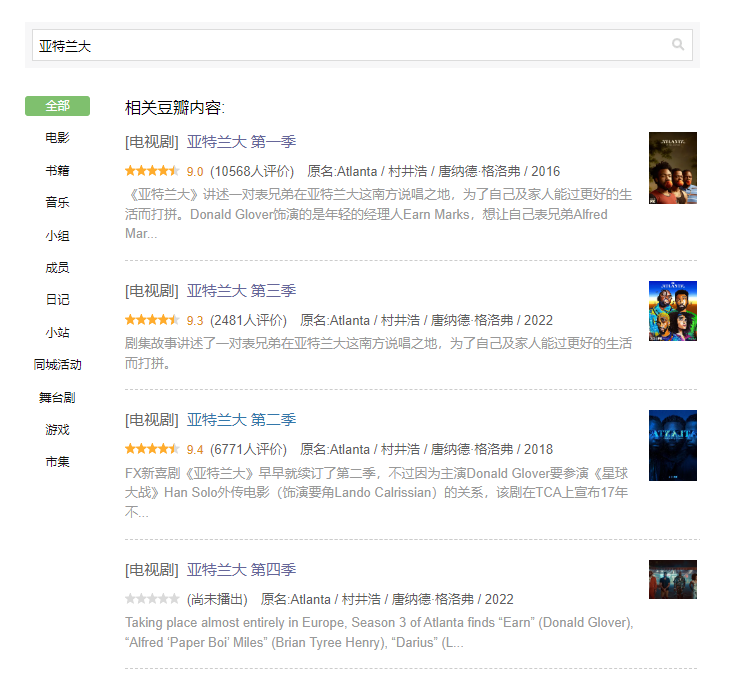Click the description starting FX新喜剧
Screen dimensions: 747x682
point(377,492)
